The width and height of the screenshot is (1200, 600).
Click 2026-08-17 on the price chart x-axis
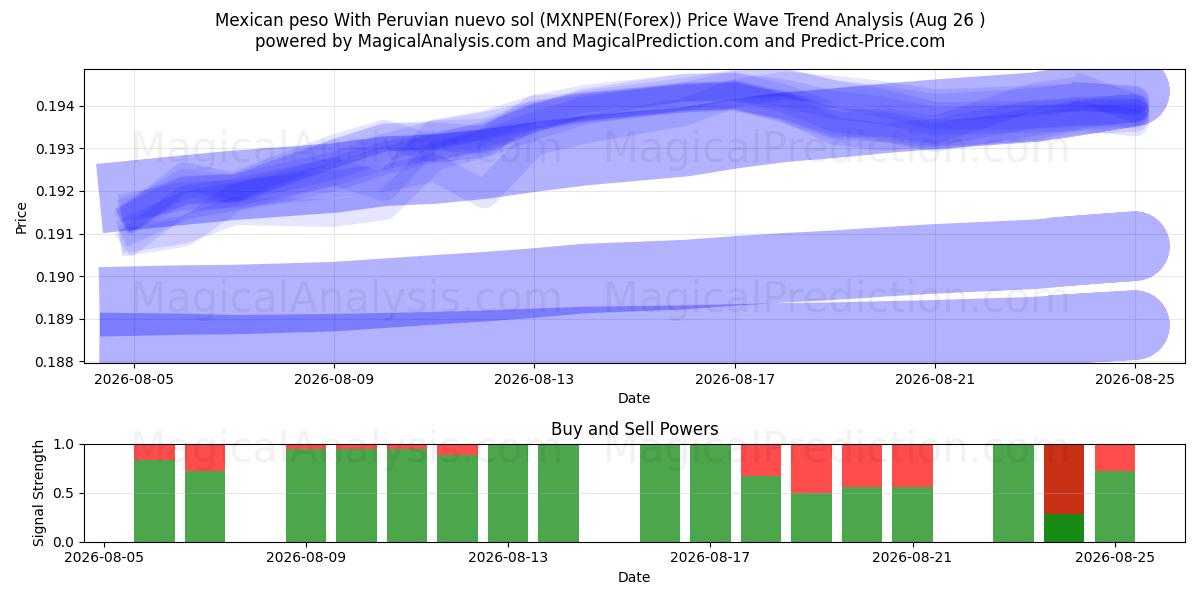point(735,379)
